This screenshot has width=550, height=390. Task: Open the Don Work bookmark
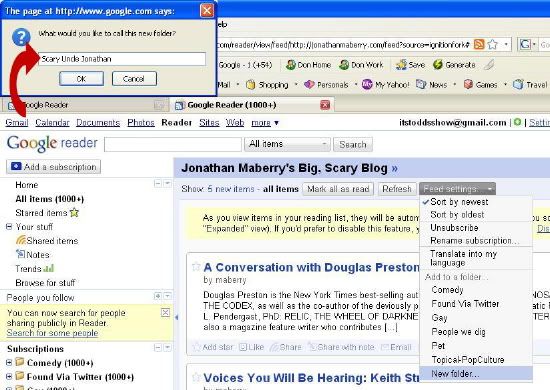pyautogui.click(x=361, y=65)
